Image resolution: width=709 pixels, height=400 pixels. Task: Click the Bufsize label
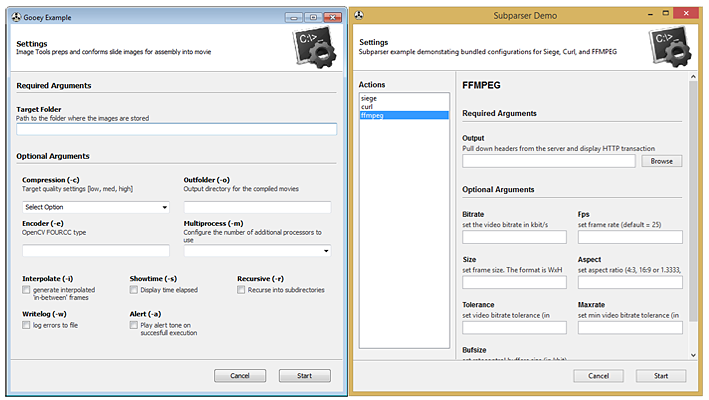point(474,350)
